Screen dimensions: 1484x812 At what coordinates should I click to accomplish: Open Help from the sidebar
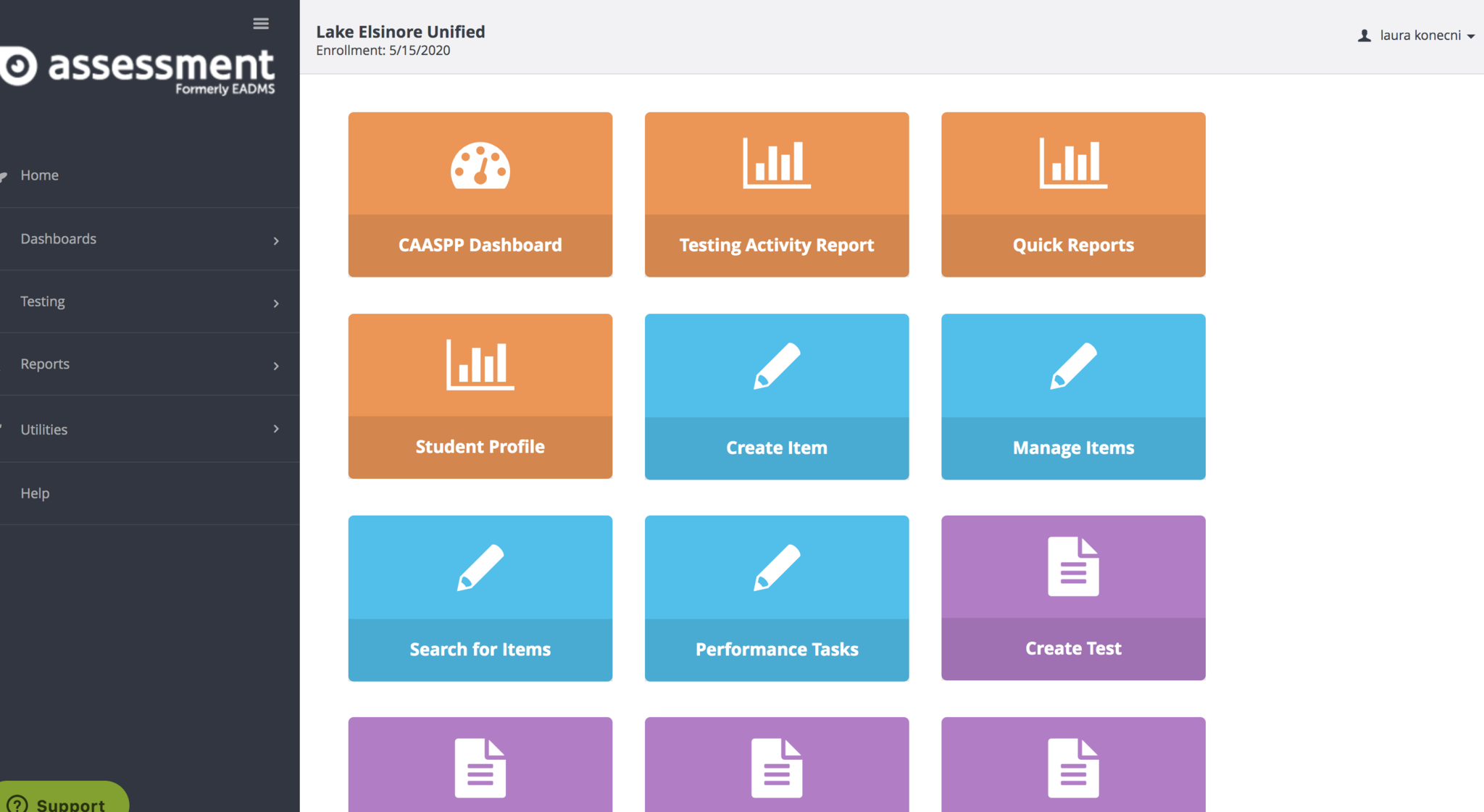[x=35, y=493]
